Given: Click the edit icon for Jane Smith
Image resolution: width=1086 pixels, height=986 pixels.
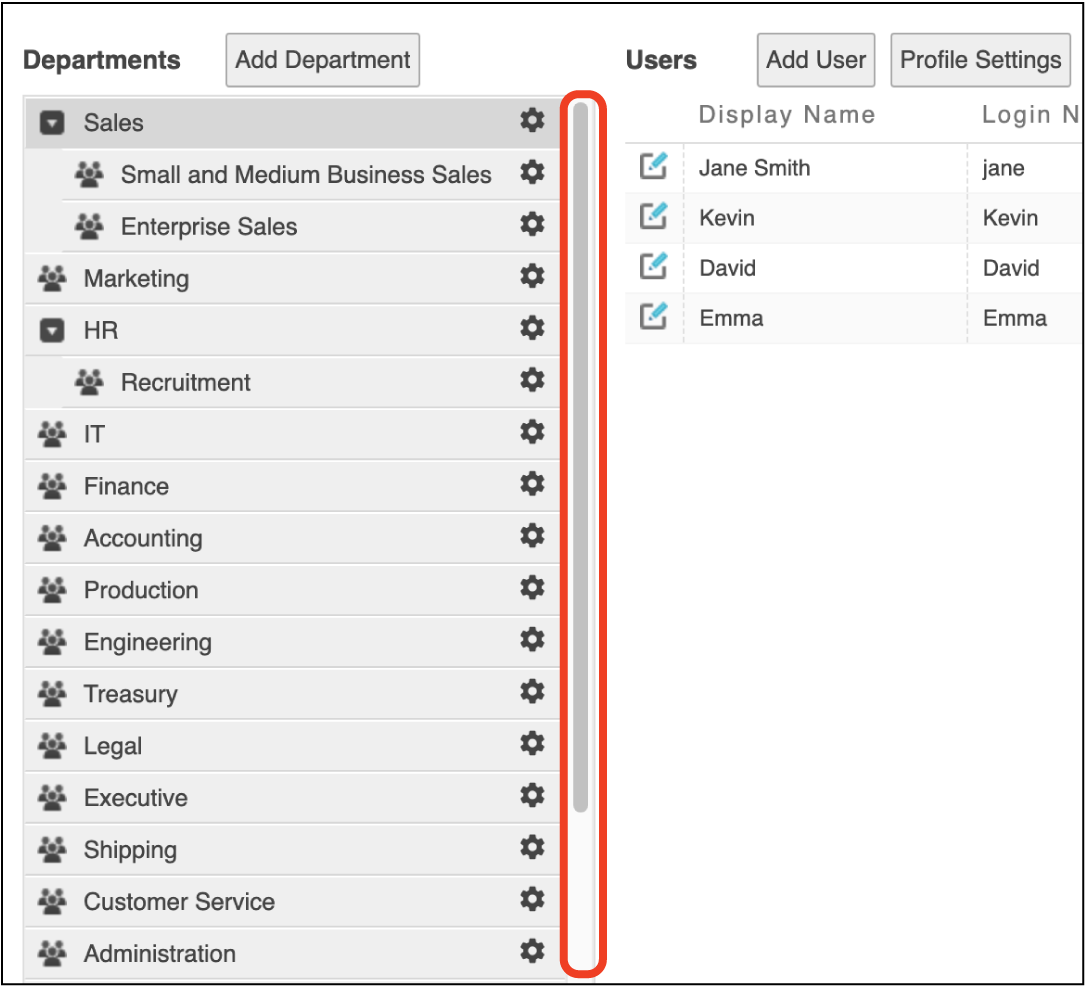Looking at the screenshot, I should [653, 166].
